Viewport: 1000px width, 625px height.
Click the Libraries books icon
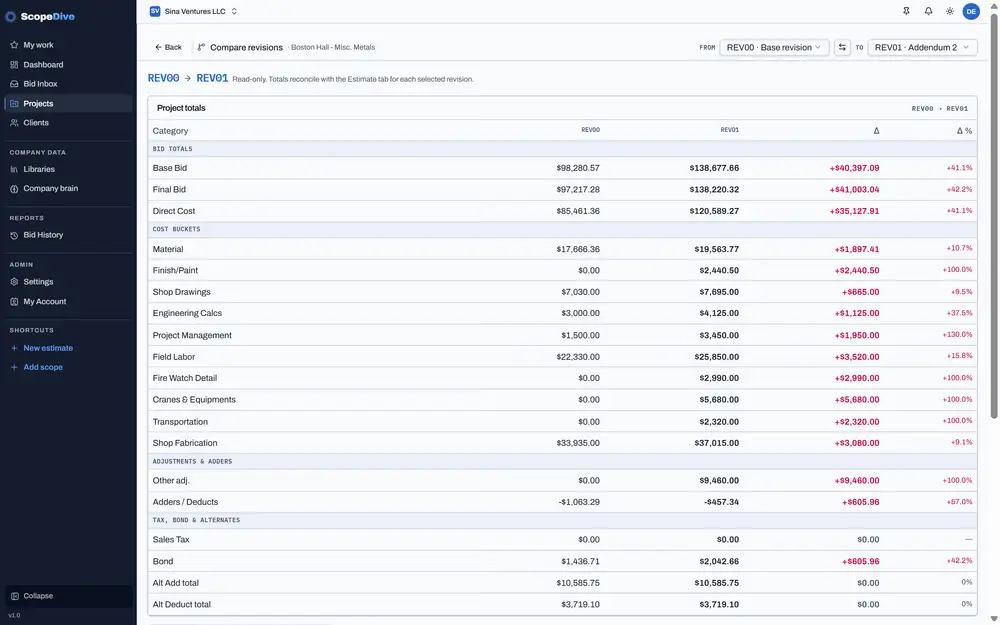tap(14, 169)
